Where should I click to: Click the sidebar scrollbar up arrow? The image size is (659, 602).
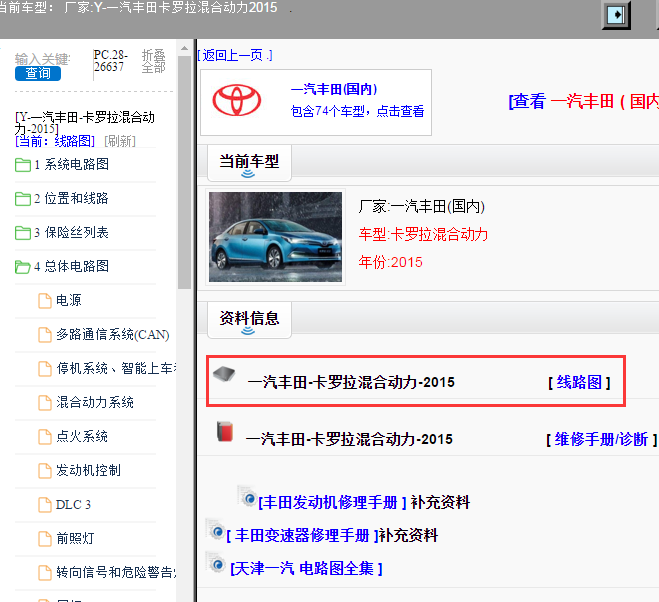184,48
